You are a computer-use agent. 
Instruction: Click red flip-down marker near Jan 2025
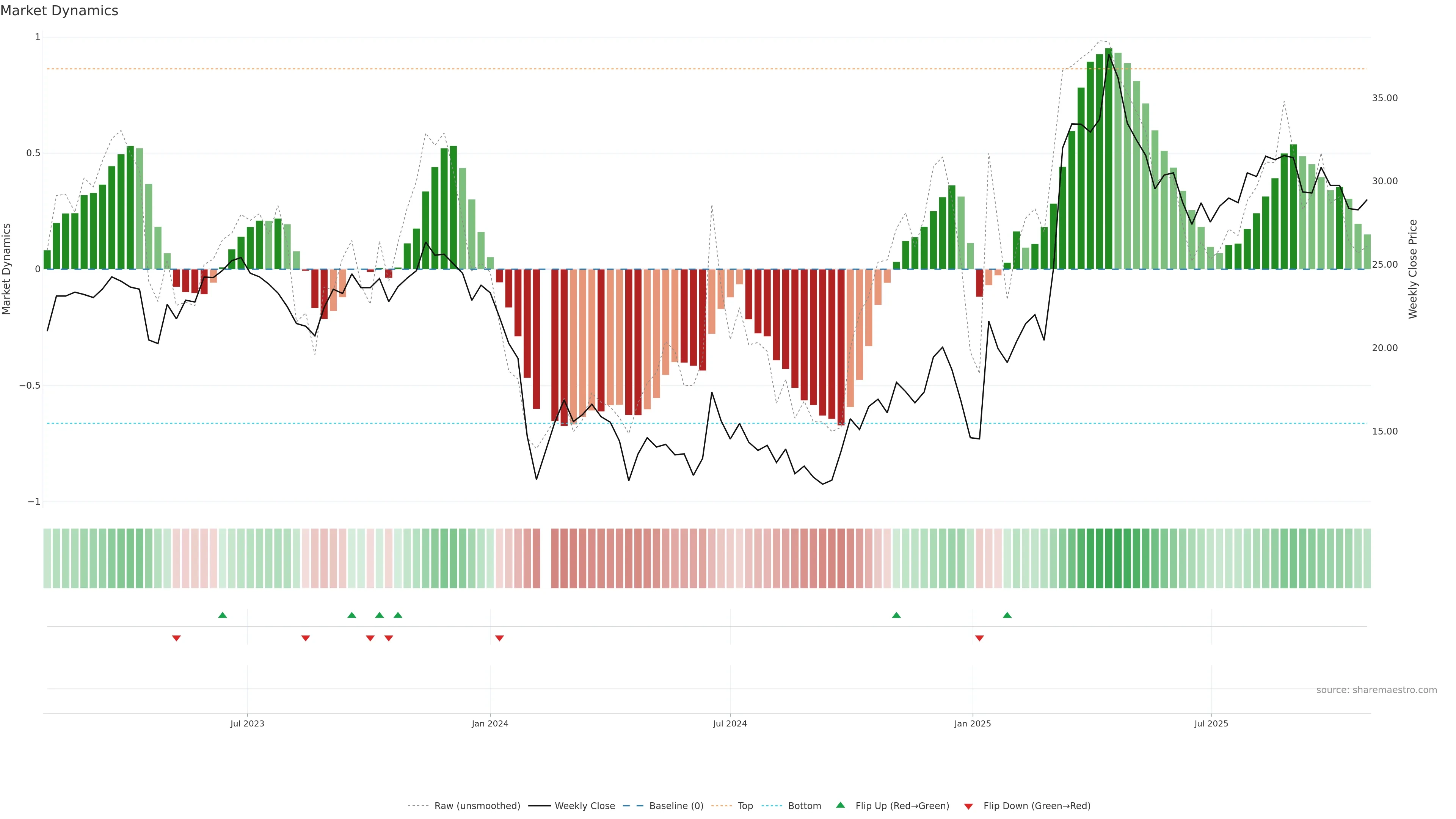pyautogui.click(x=979, y=638)
